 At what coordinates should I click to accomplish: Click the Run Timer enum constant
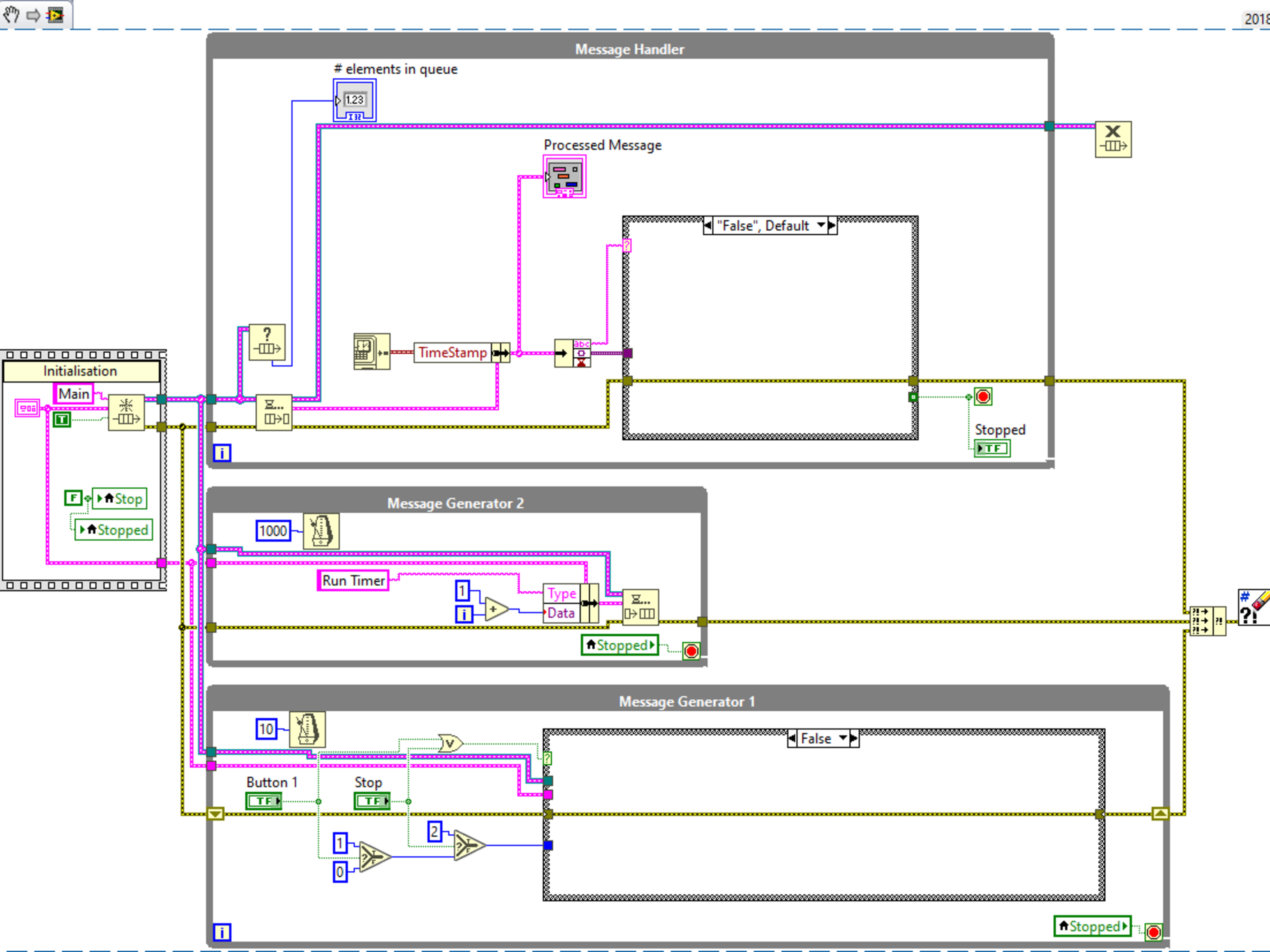pos(353,581)
